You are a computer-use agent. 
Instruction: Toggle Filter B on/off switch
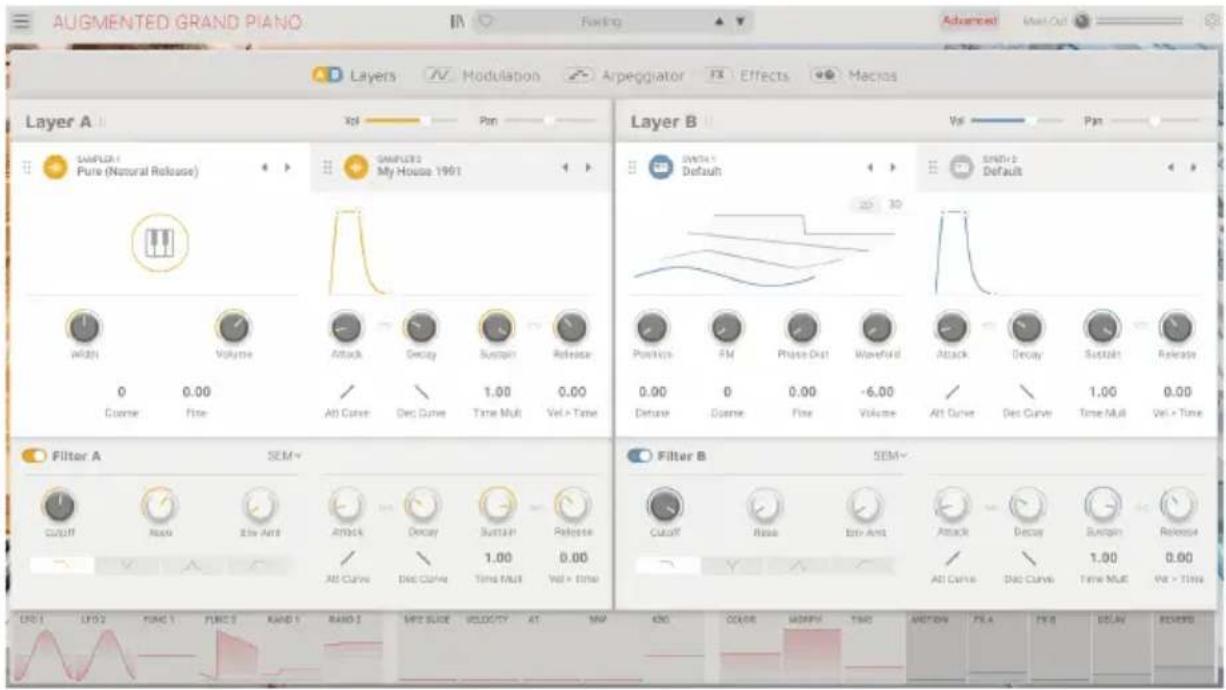point(639,456)
